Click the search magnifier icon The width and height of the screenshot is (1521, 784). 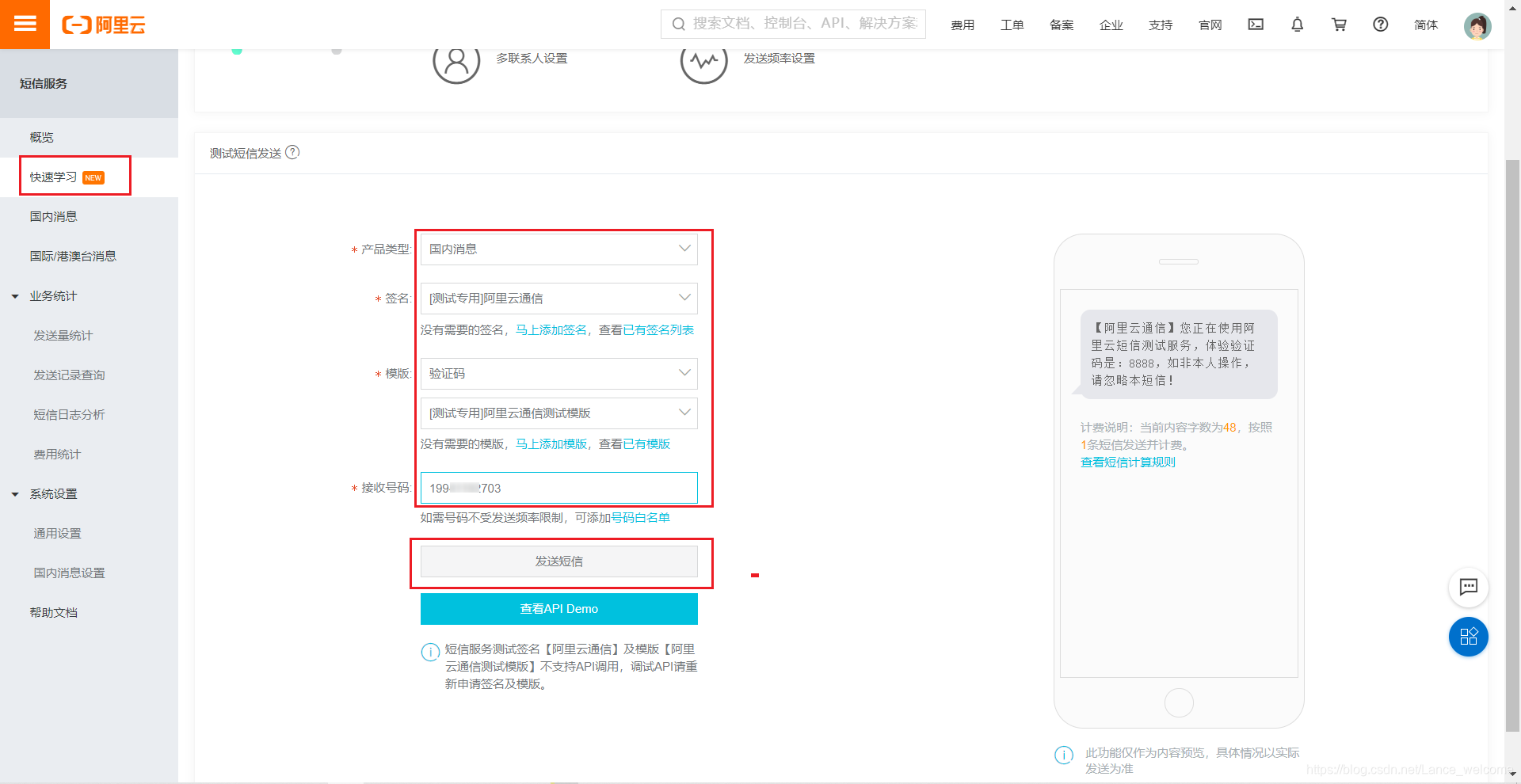(678, 25)
